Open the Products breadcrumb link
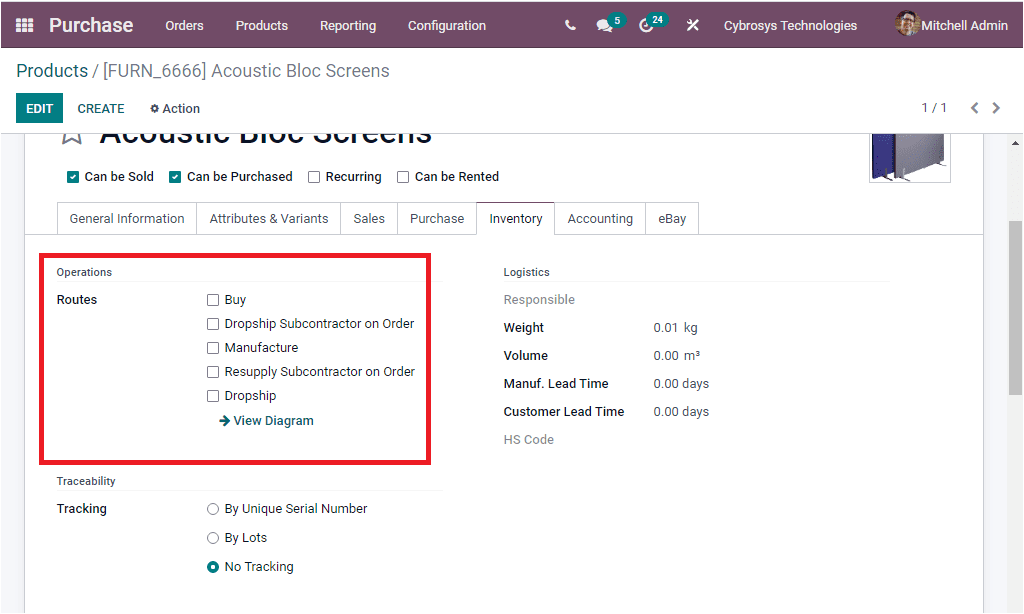 52,71
